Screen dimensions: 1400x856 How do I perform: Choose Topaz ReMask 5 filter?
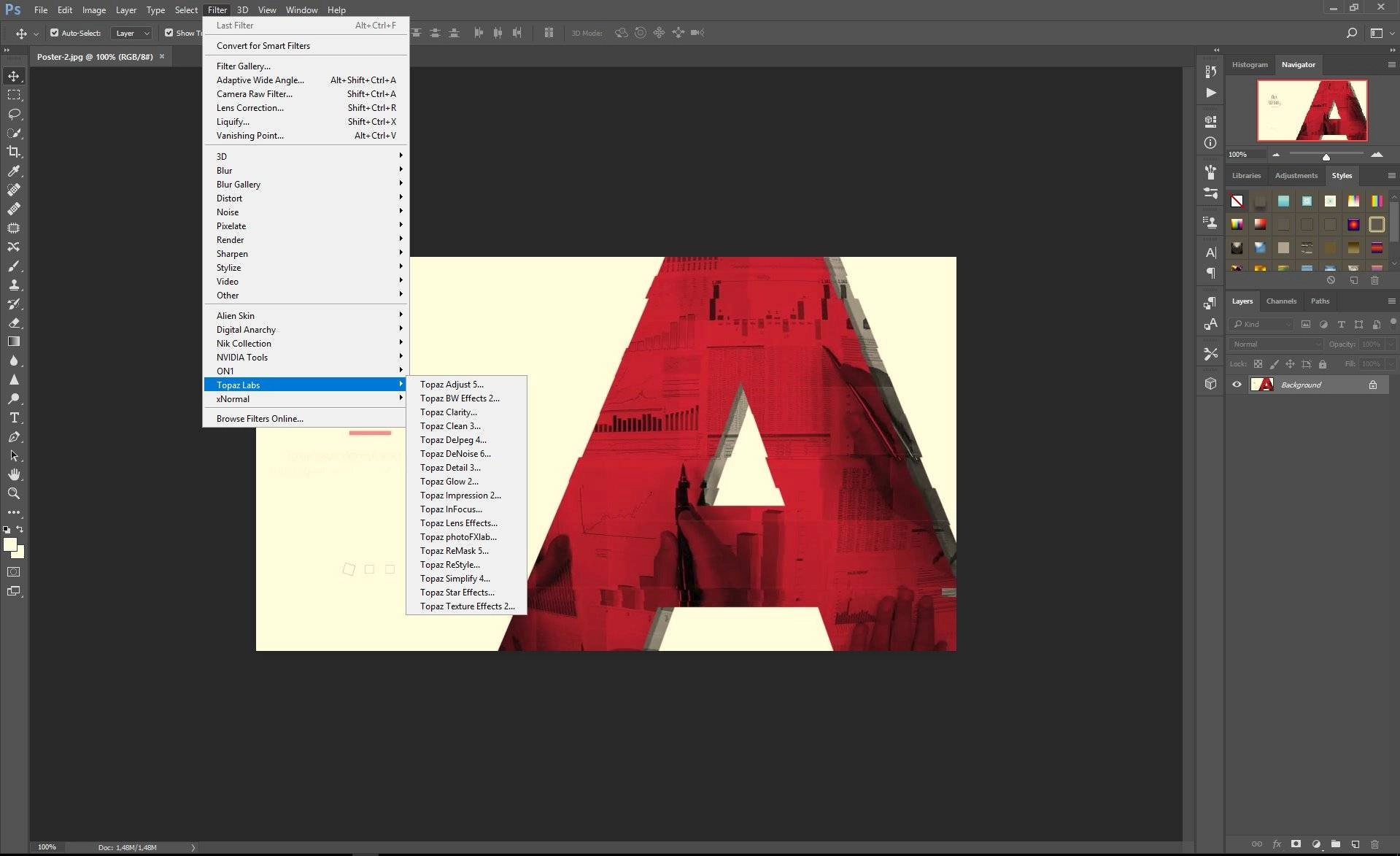466,550
